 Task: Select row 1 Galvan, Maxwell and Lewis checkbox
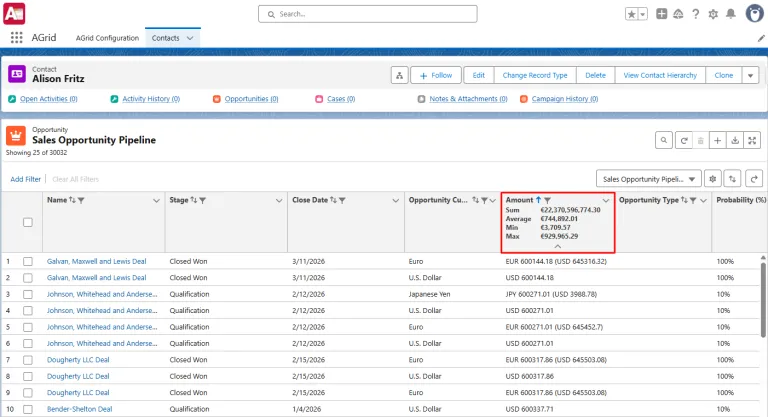pos(28,262)
